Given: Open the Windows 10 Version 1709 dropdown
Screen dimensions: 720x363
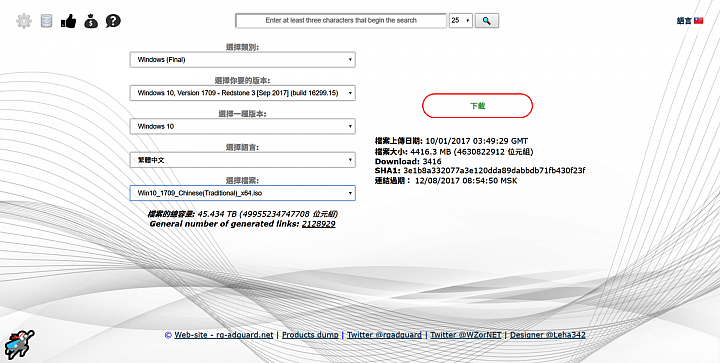Looking at the screenshot, I should pos(242,93).
